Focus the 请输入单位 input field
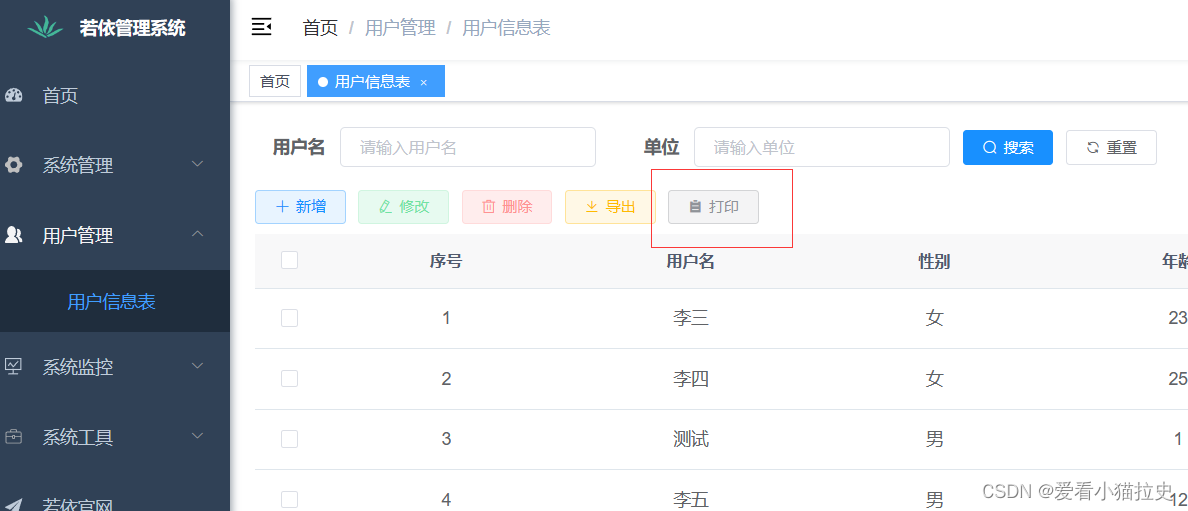 (x=822, y=147)
